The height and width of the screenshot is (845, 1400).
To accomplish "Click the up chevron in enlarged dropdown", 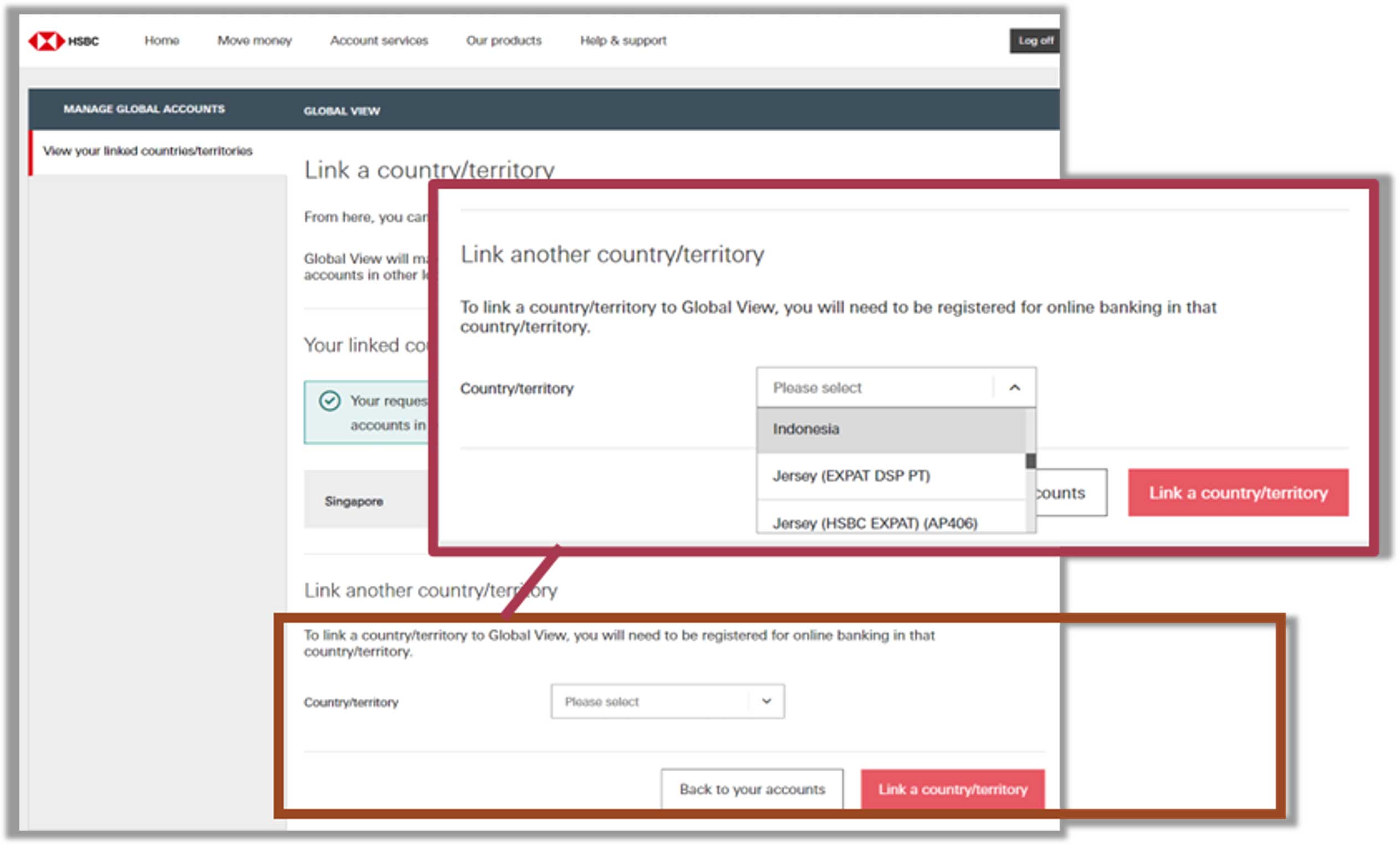I will 1014,388.
